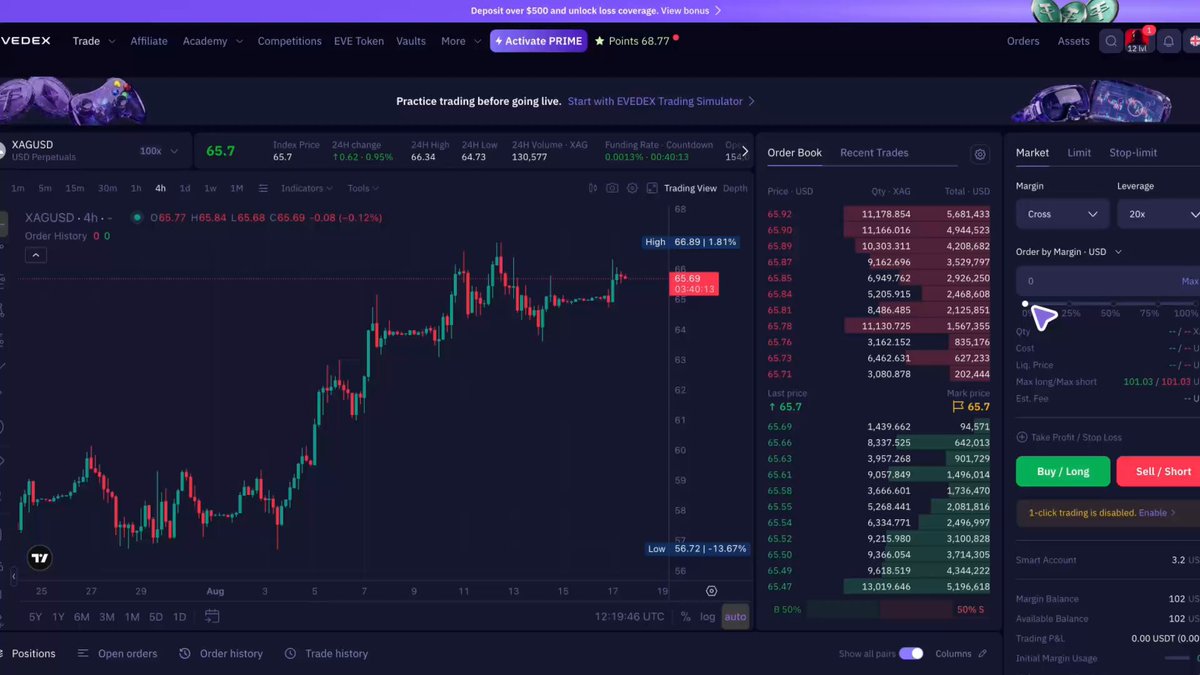Click the Order history clock icon
Viewport: 1200px width, 675px height.
point(185,653)
